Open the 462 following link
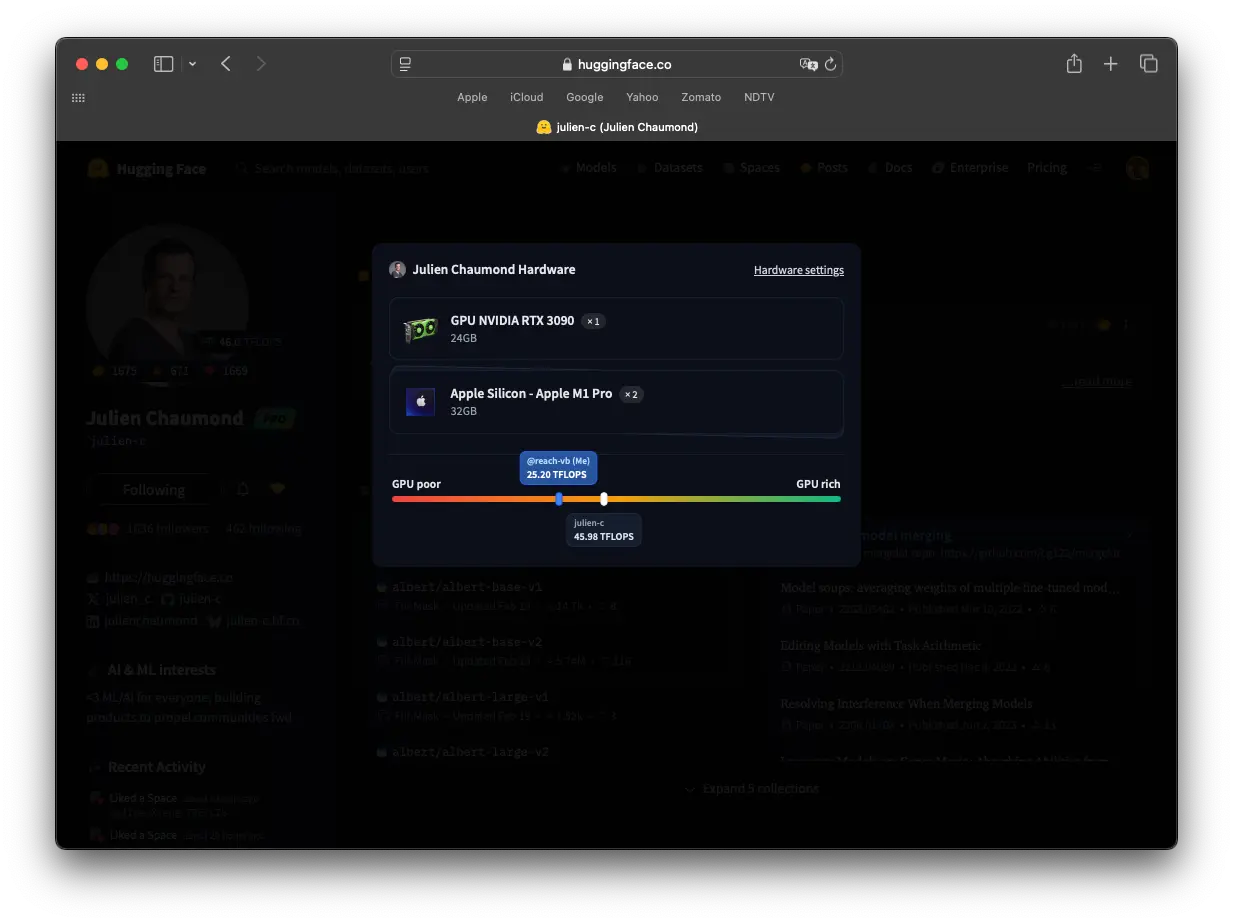The image size is (1233, 923). [263, 528]
